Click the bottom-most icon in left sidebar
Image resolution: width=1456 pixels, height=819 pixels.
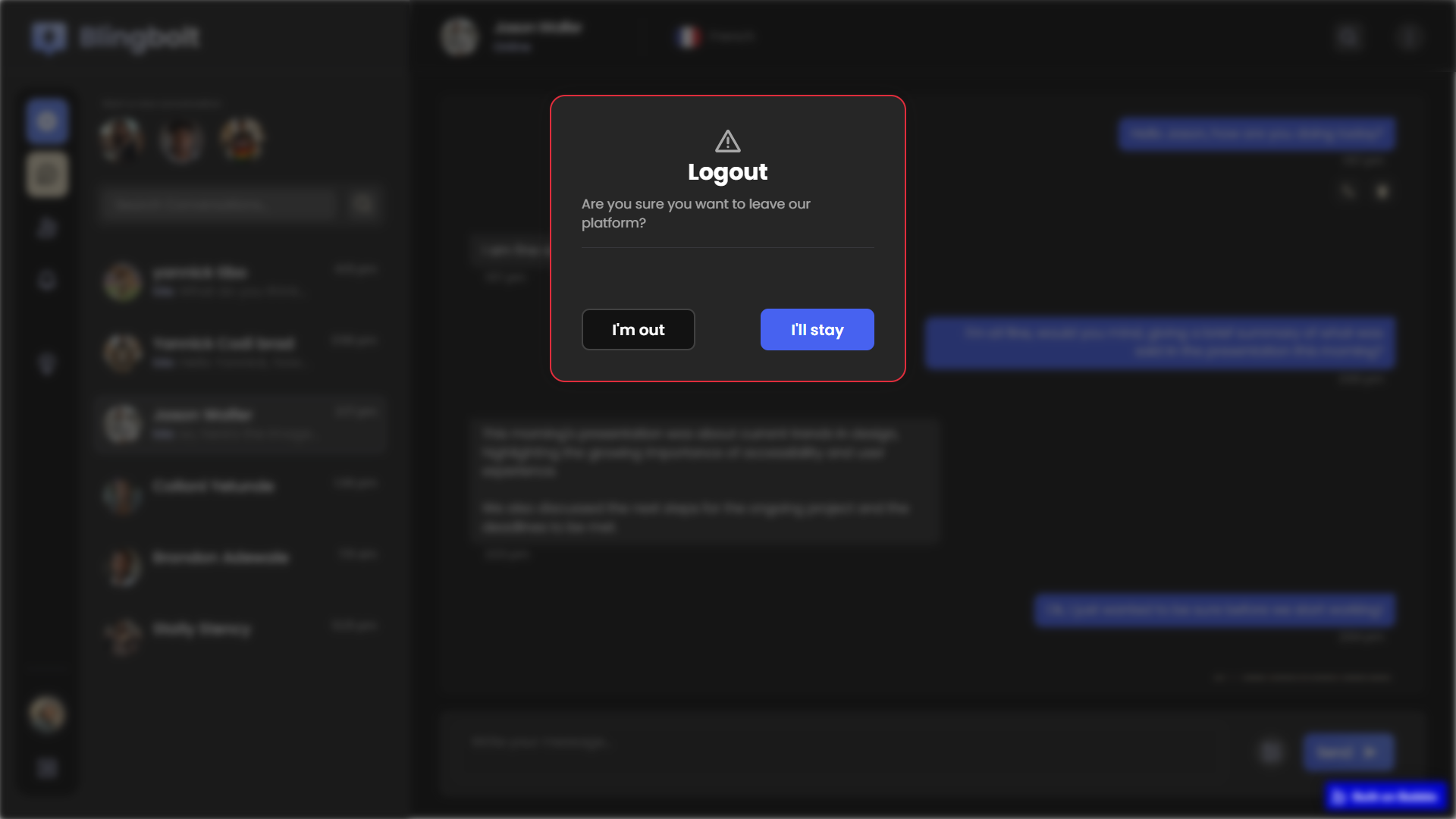coord(47,768)
